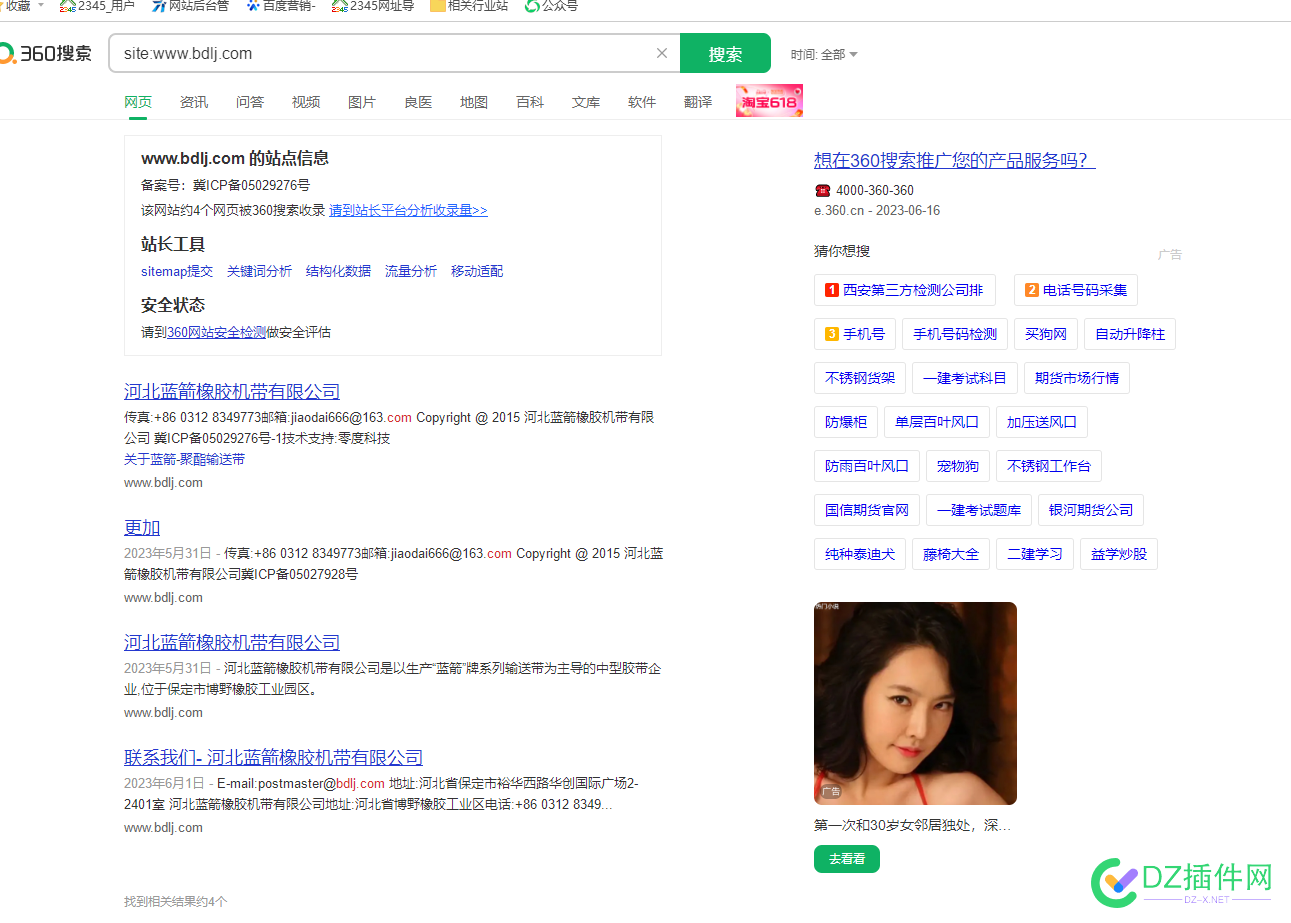Select suggestion 纯种泰迪犬
Screen dimensions: 1291x923
(x=860, y=554)
